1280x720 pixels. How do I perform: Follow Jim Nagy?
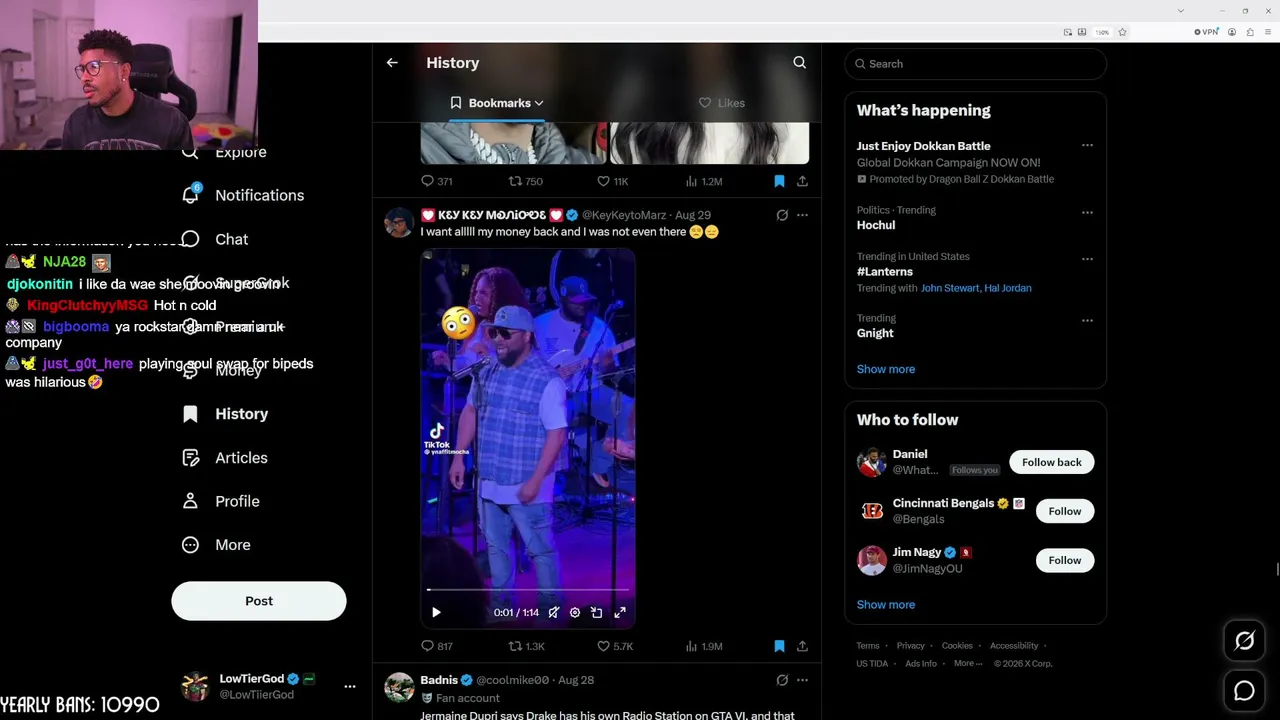(1065, 560)
